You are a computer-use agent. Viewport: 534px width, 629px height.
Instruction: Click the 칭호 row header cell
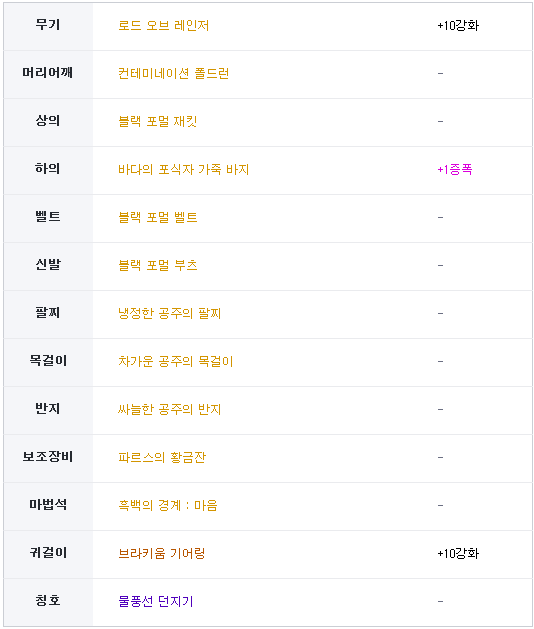[x=48, y=602]
